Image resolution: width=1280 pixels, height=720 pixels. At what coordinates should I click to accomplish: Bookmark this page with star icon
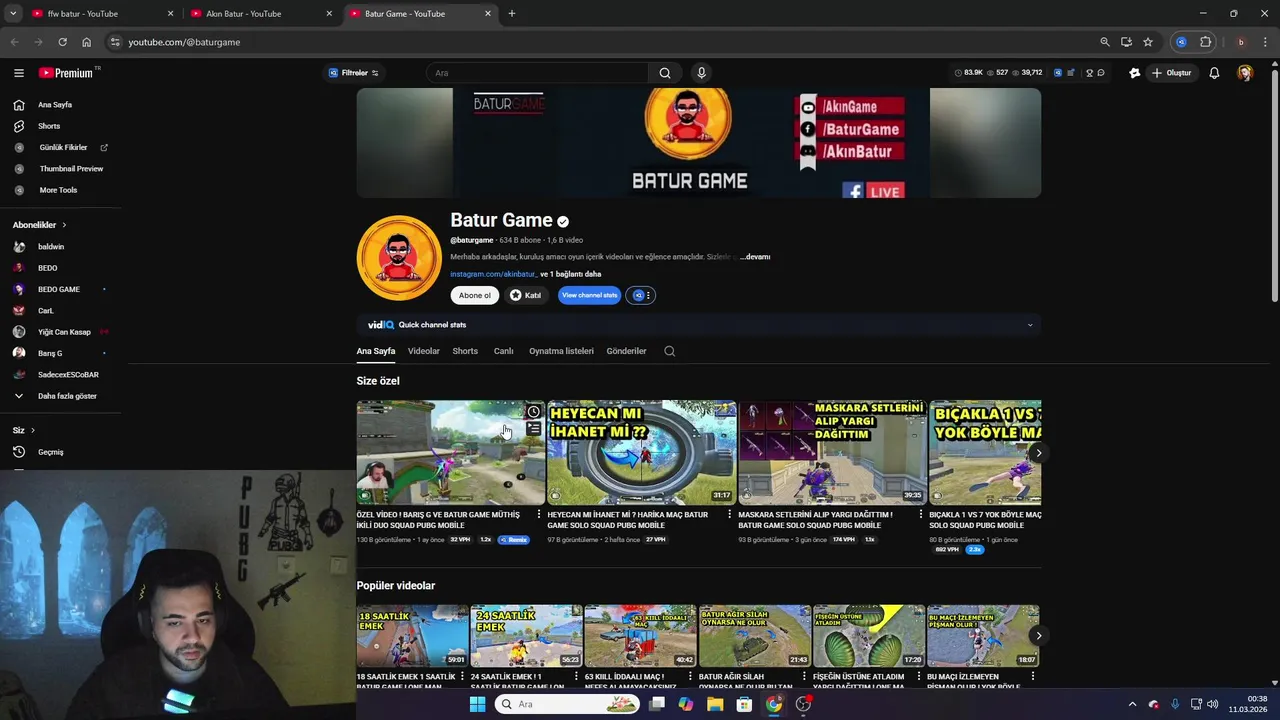(x=1148, y=42)
